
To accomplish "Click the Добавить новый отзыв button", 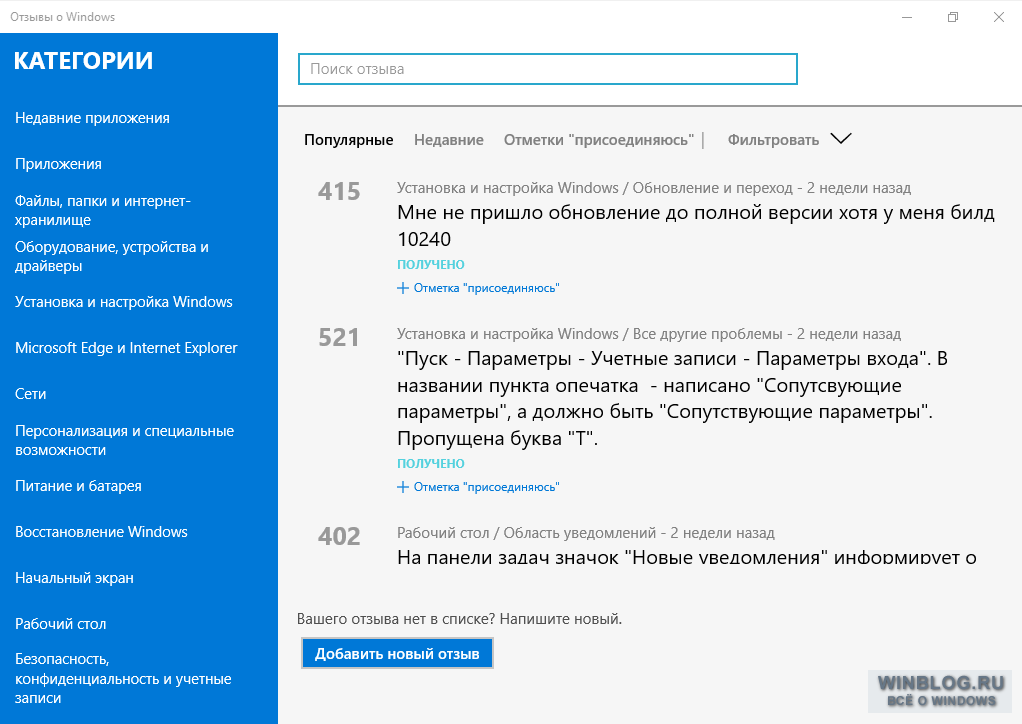I will pyautogui.click(x=397, y=654).
